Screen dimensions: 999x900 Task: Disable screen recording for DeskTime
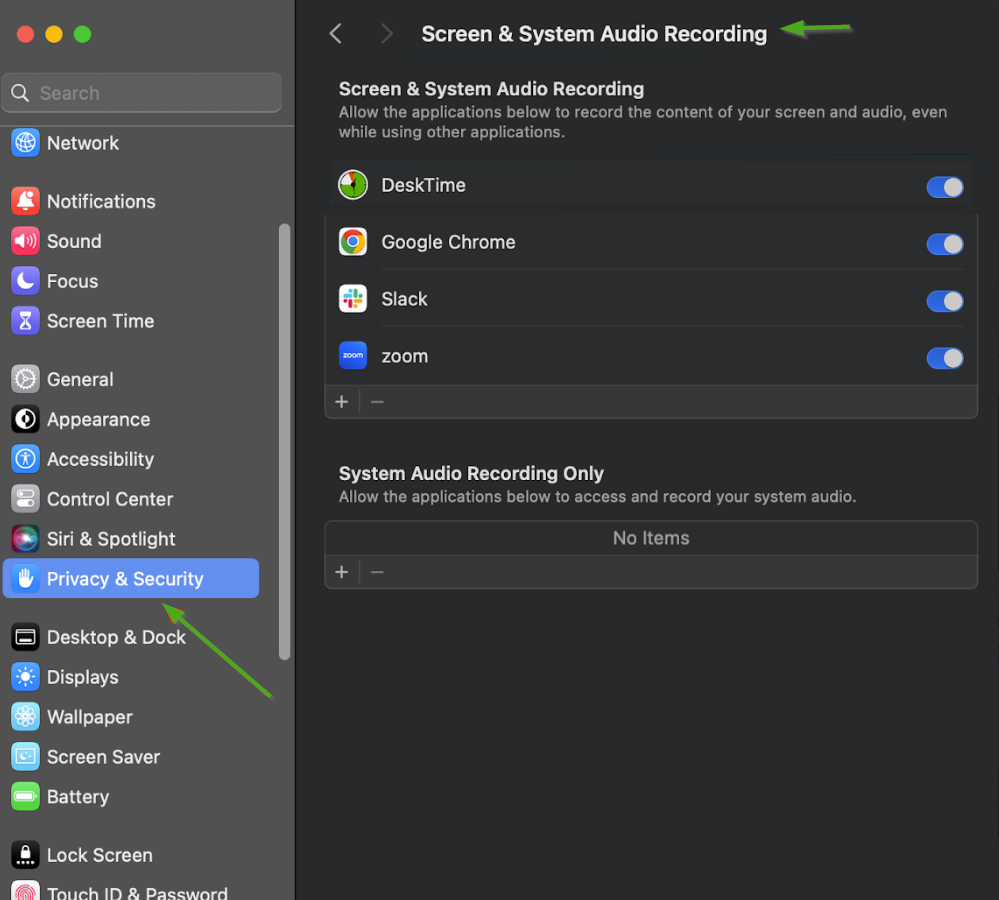944,187
